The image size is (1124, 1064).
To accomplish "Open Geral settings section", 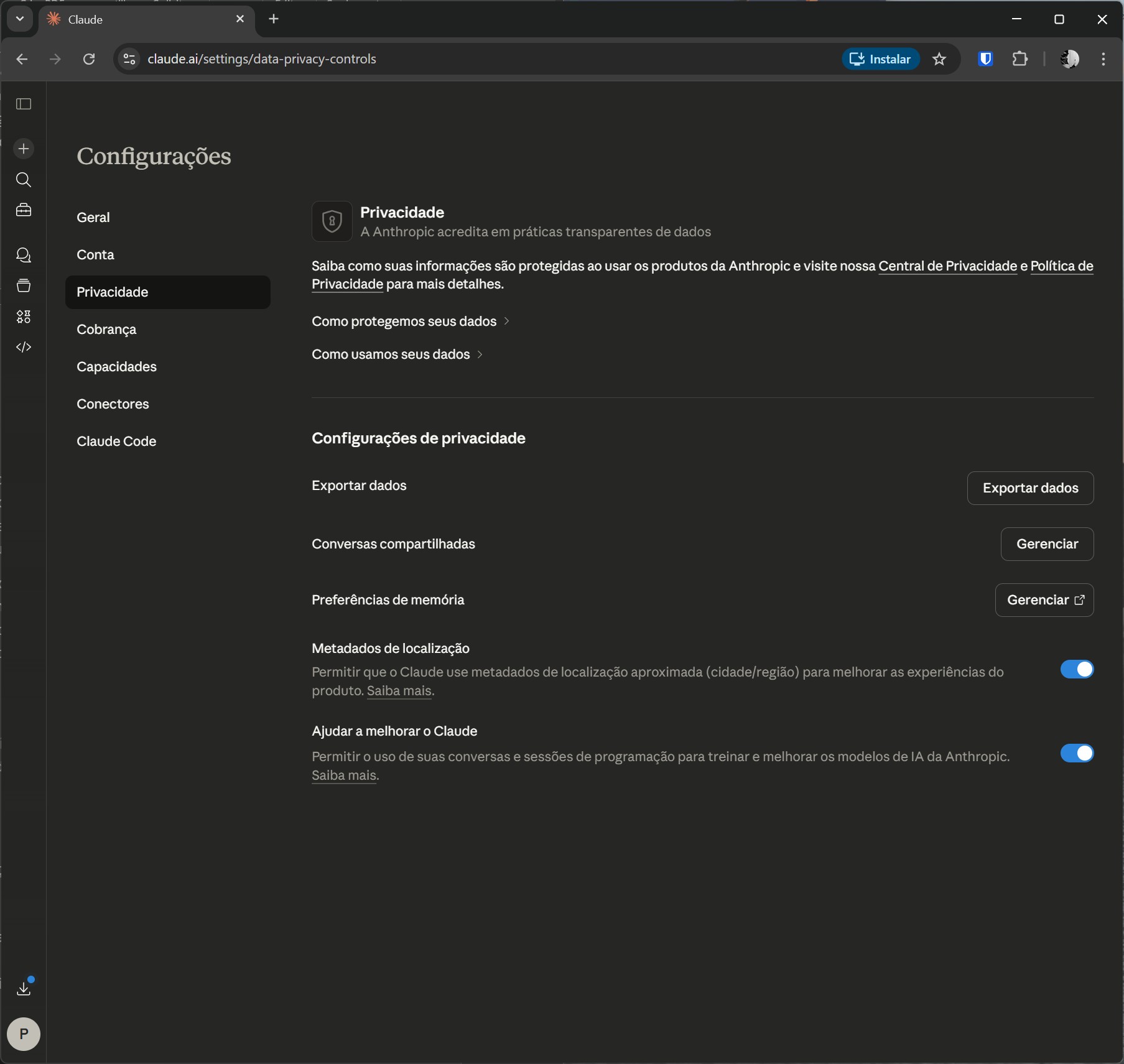I will point(168,218).
